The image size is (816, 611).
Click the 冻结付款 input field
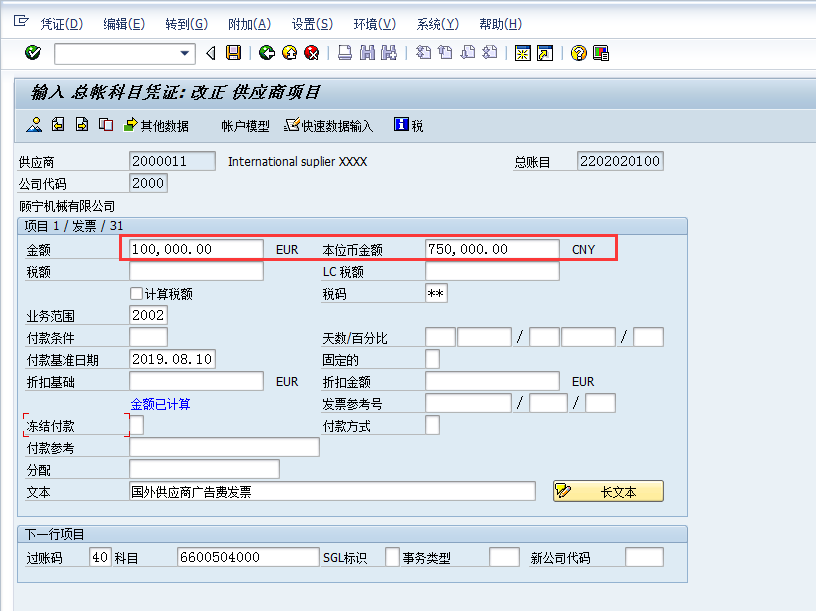(x=136, y=425)
